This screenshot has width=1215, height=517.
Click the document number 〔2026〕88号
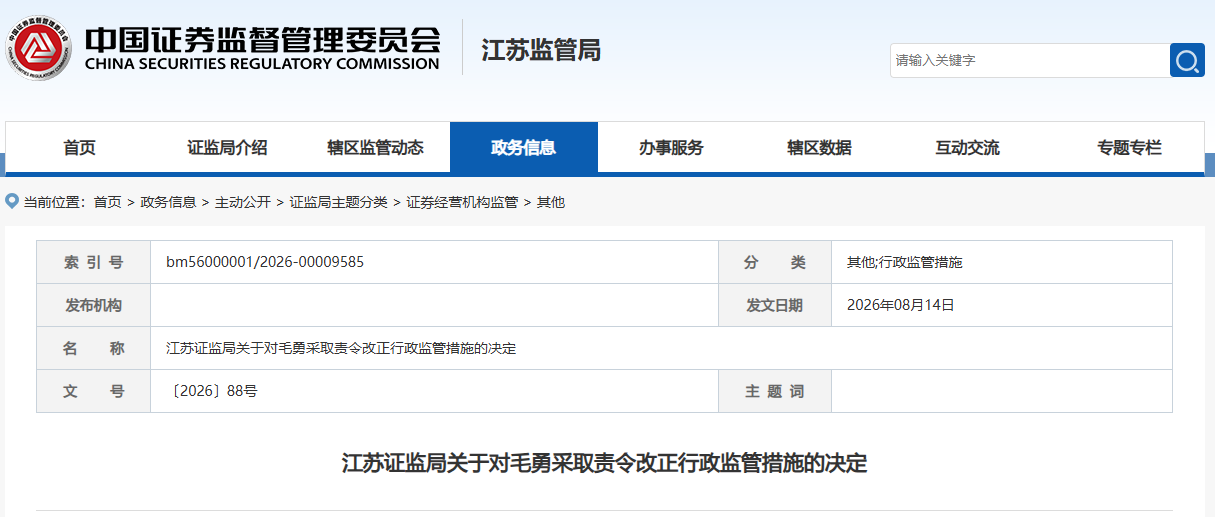point(212,391)
